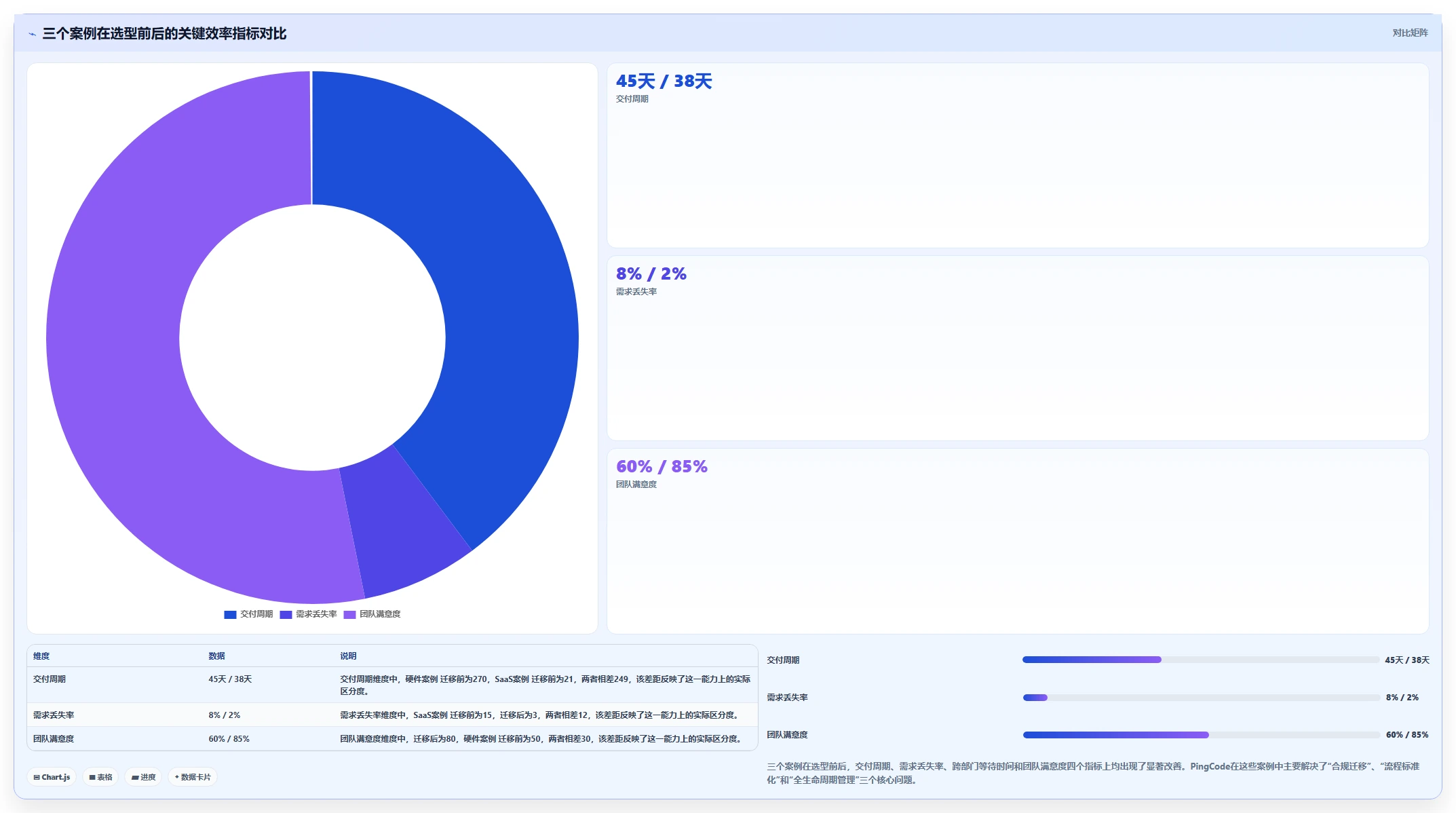Click table cell 需求丢失率 in 维度 column
Image resolution: width=1456 pixels, height=813 pixels.
click(54, 715)
